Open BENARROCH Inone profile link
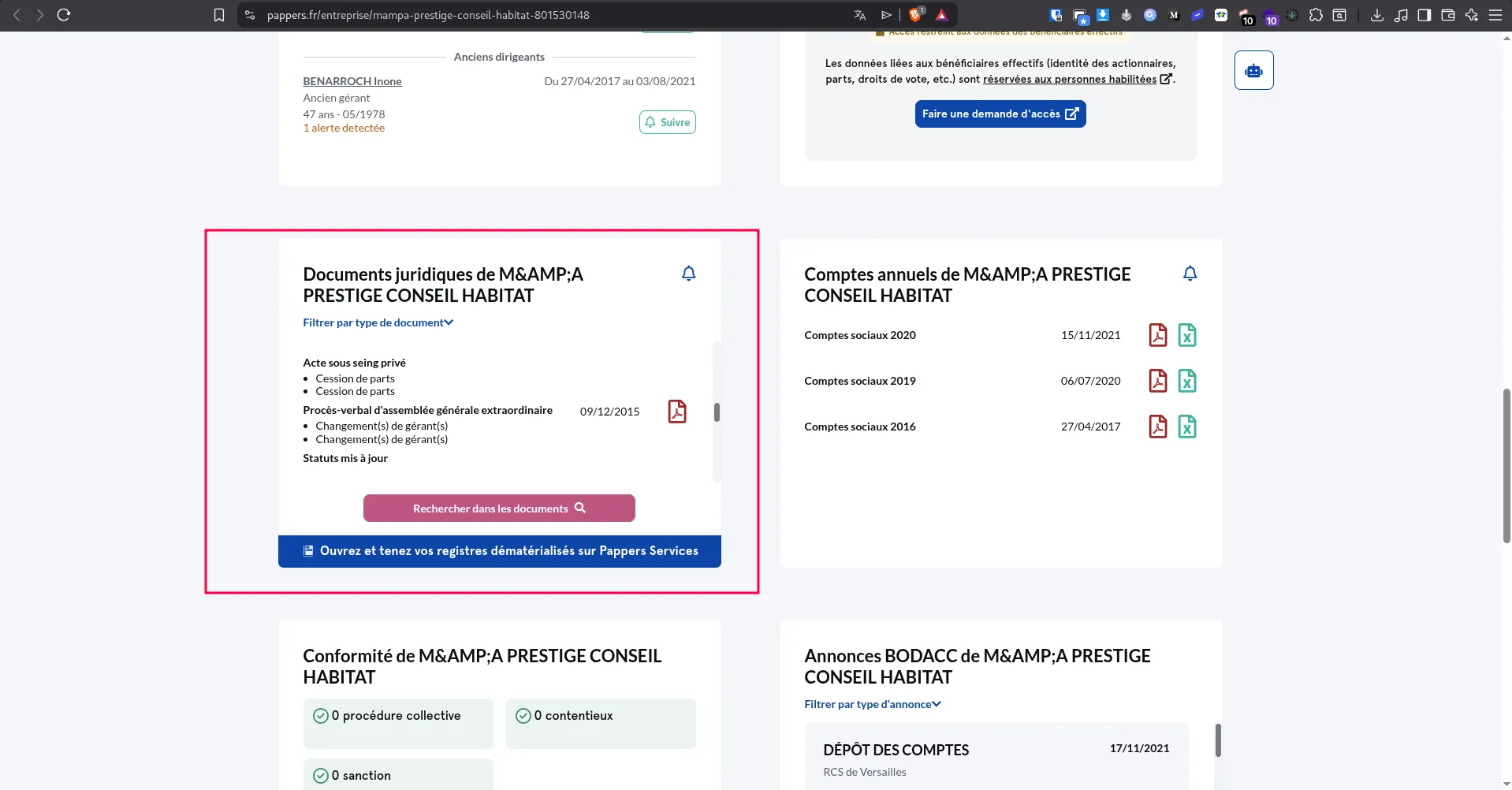Screen dimensions: 1512x790 tap(352, 81)
